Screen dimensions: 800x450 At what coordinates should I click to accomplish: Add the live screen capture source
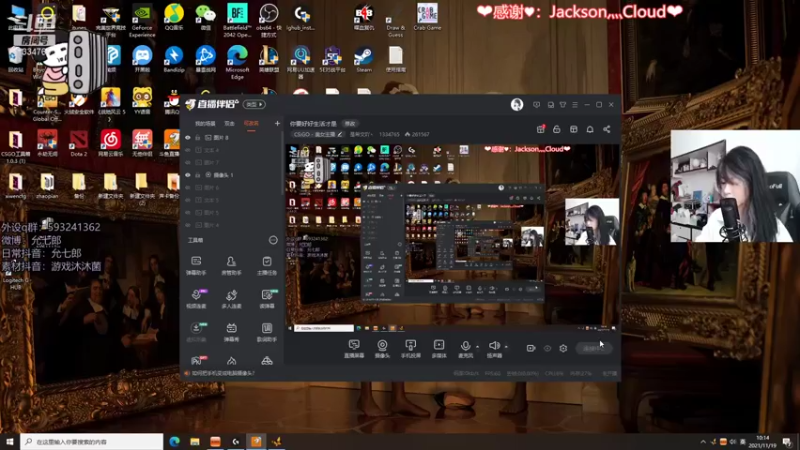click(354, 348)
